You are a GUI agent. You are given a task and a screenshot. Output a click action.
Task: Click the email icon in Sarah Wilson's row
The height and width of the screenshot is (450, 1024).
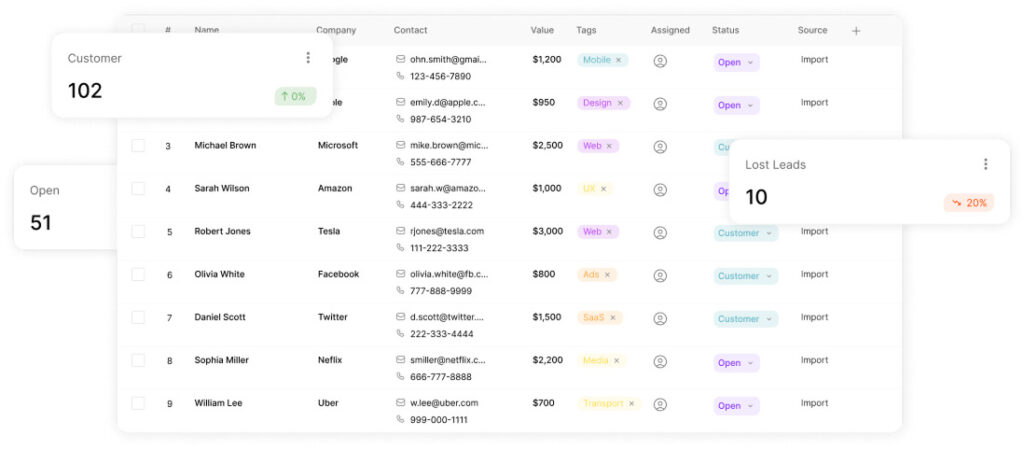(401, 188)
